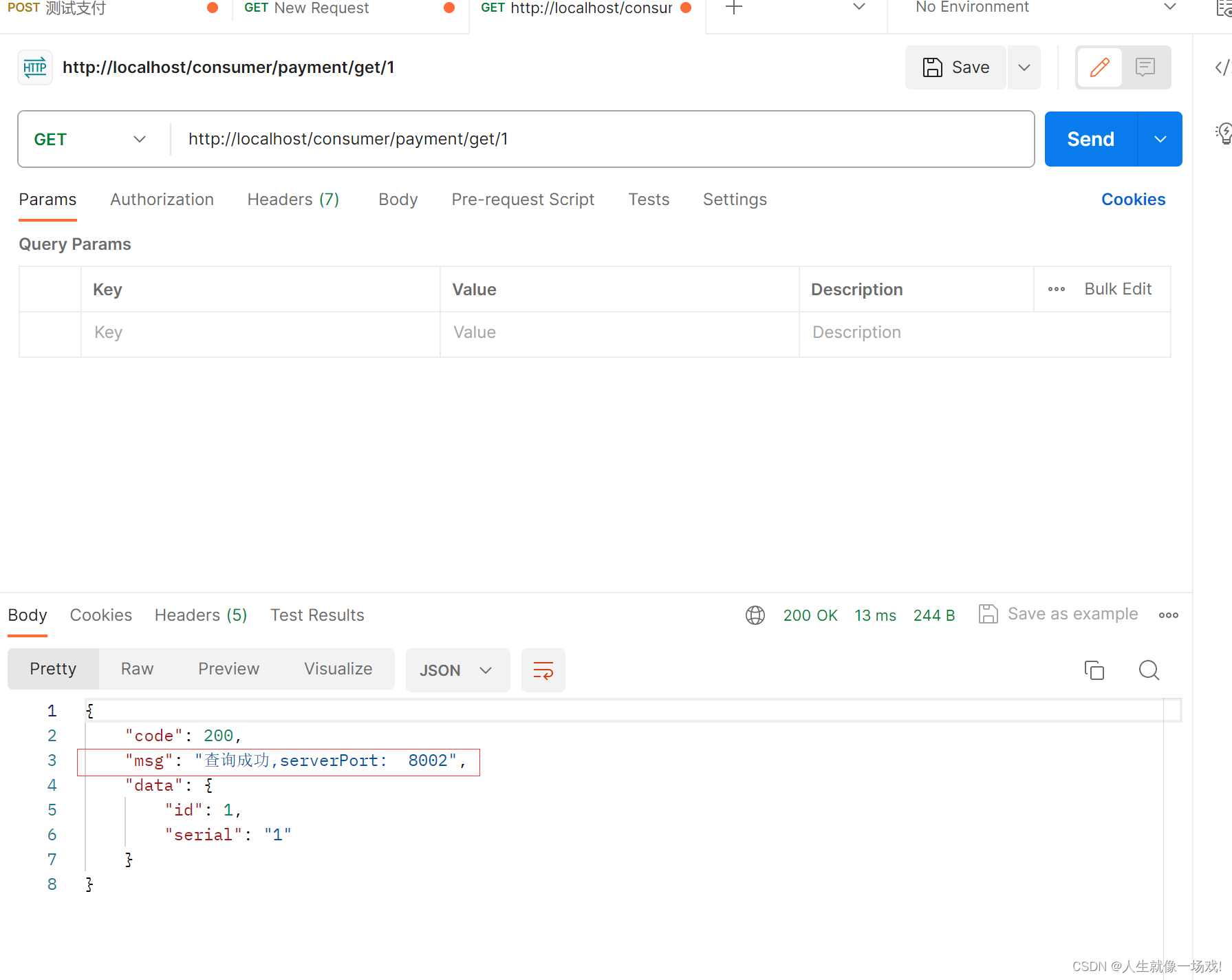Show the response Headers (5) tab

click(x=201, y=615)
